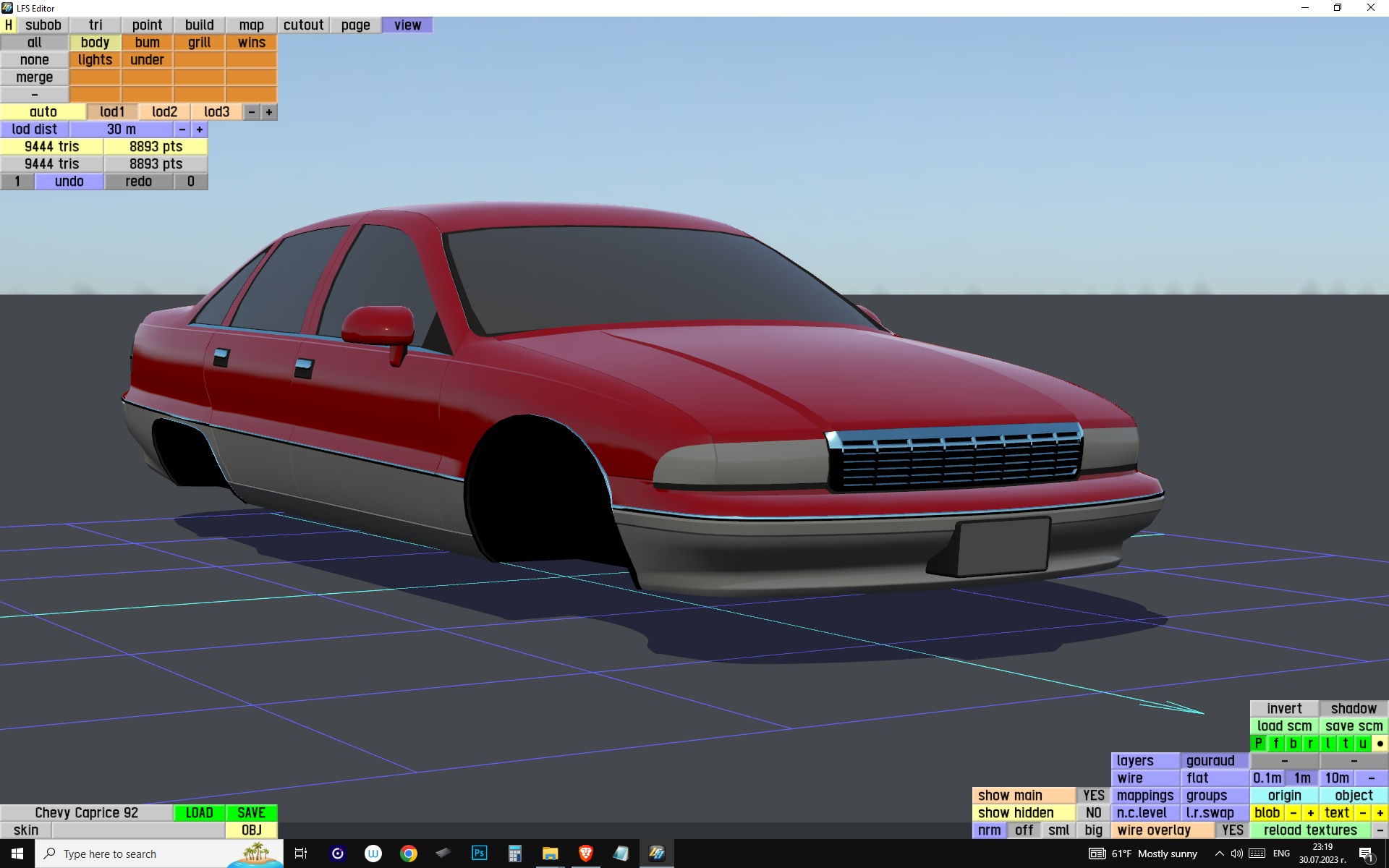
Task: Click the skin name field
Action: pyautogui.click(x=137, y=830)
